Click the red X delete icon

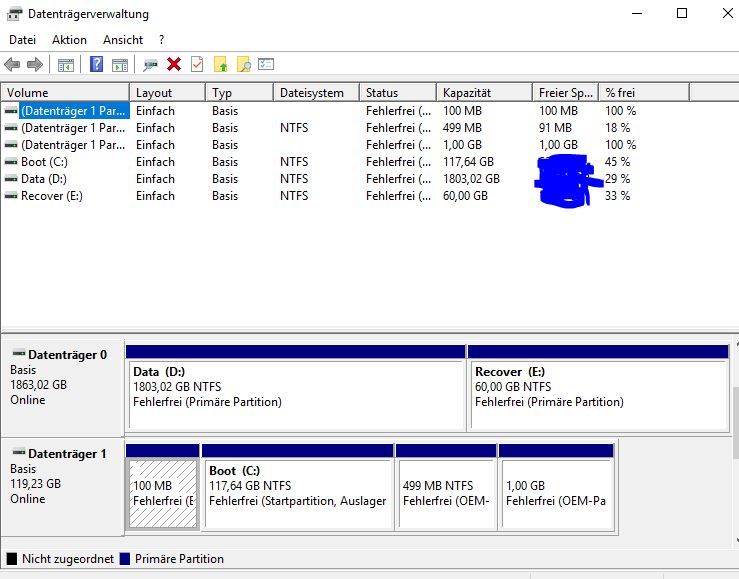pyautogui.click(x=174, y=65)
